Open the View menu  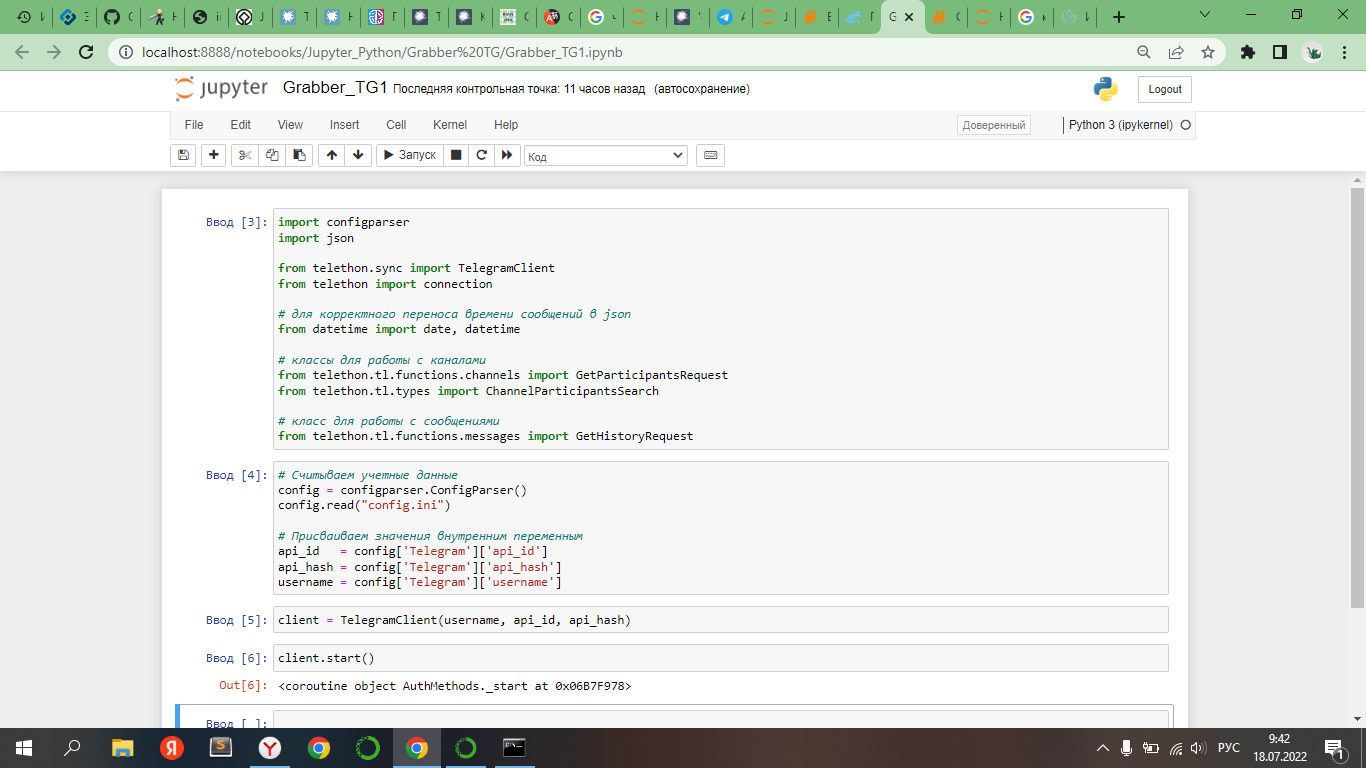290,125
